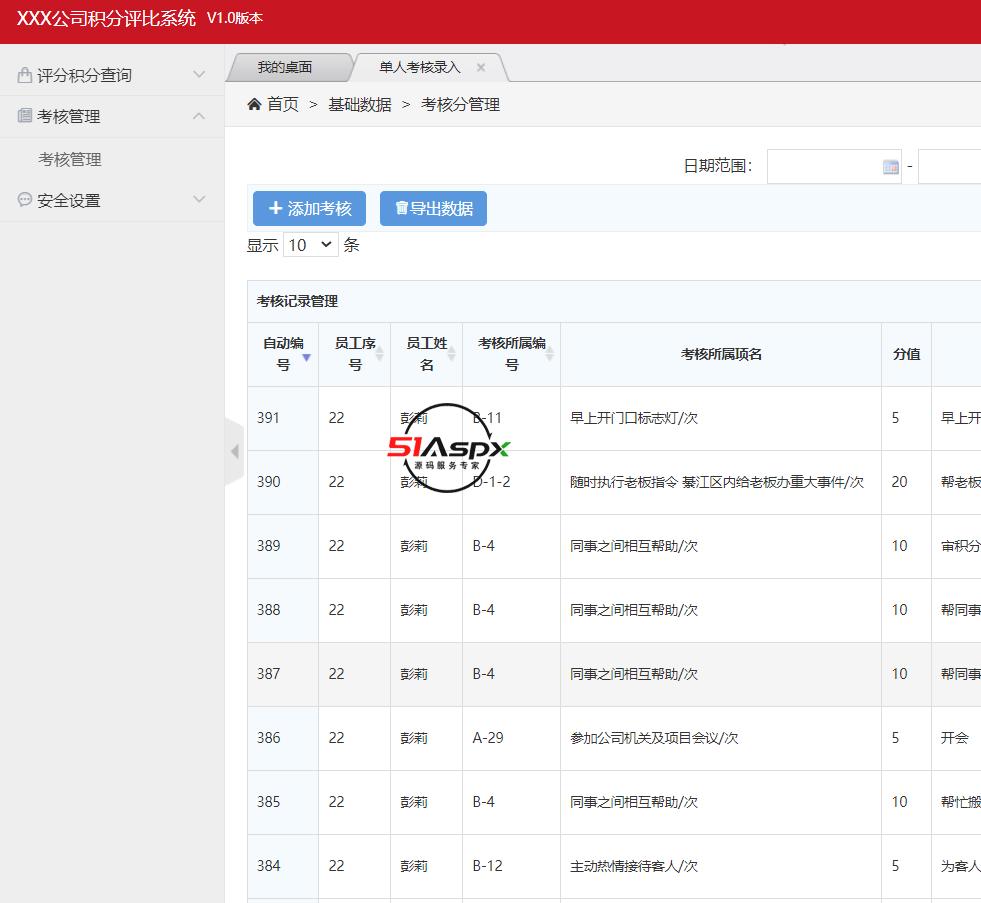Collapse the 考核管理 menu chevron
This screenshot has width=981, height=903.
coord(199,116)
